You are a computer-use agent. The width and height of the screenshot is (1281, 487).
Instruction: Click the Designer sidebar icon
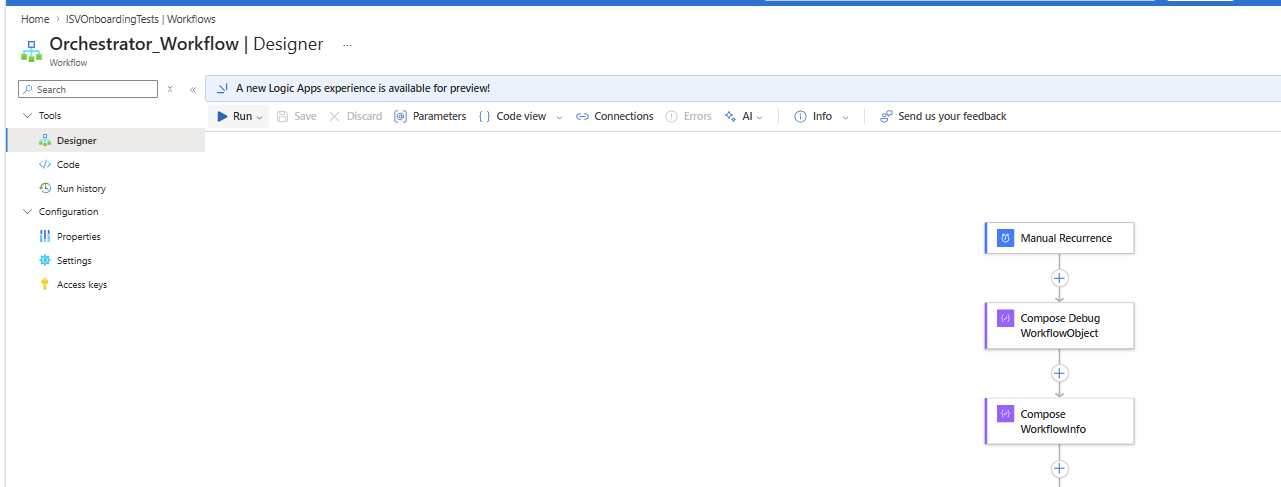(44, 141)
